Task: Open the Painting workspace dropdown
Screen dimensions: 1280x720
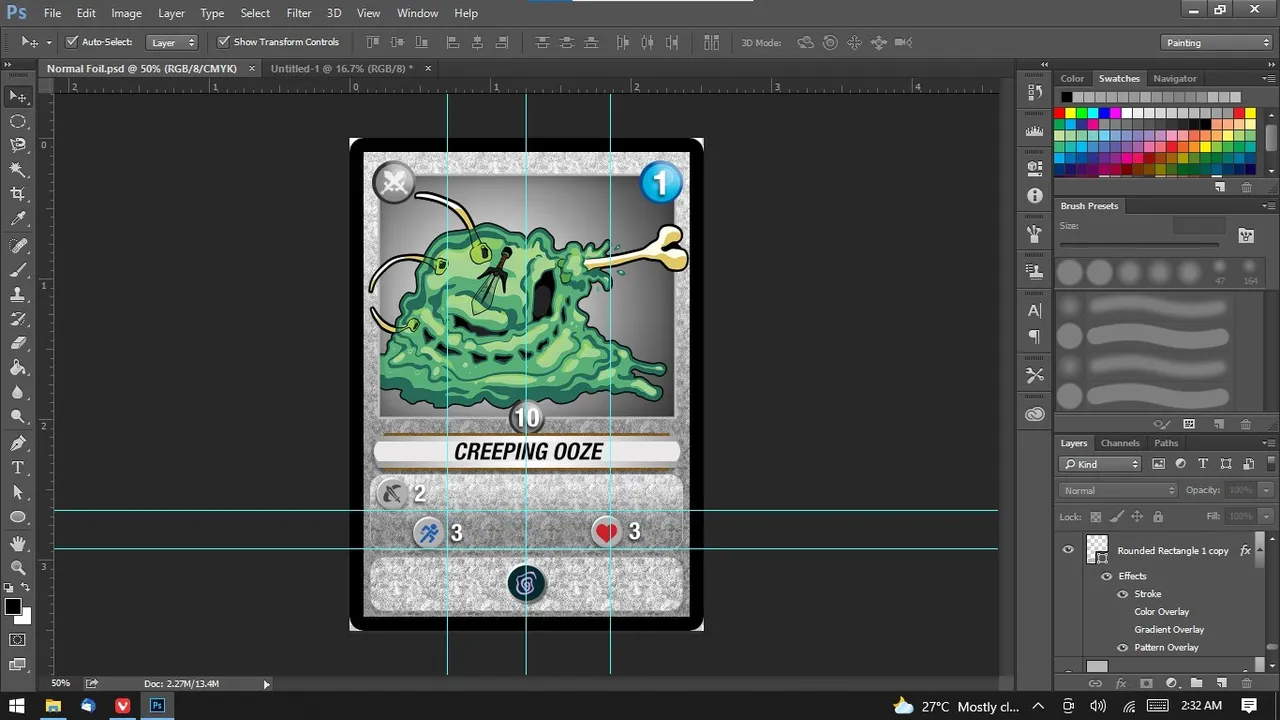Action: pyautogui.click(x=1217, y=42)
